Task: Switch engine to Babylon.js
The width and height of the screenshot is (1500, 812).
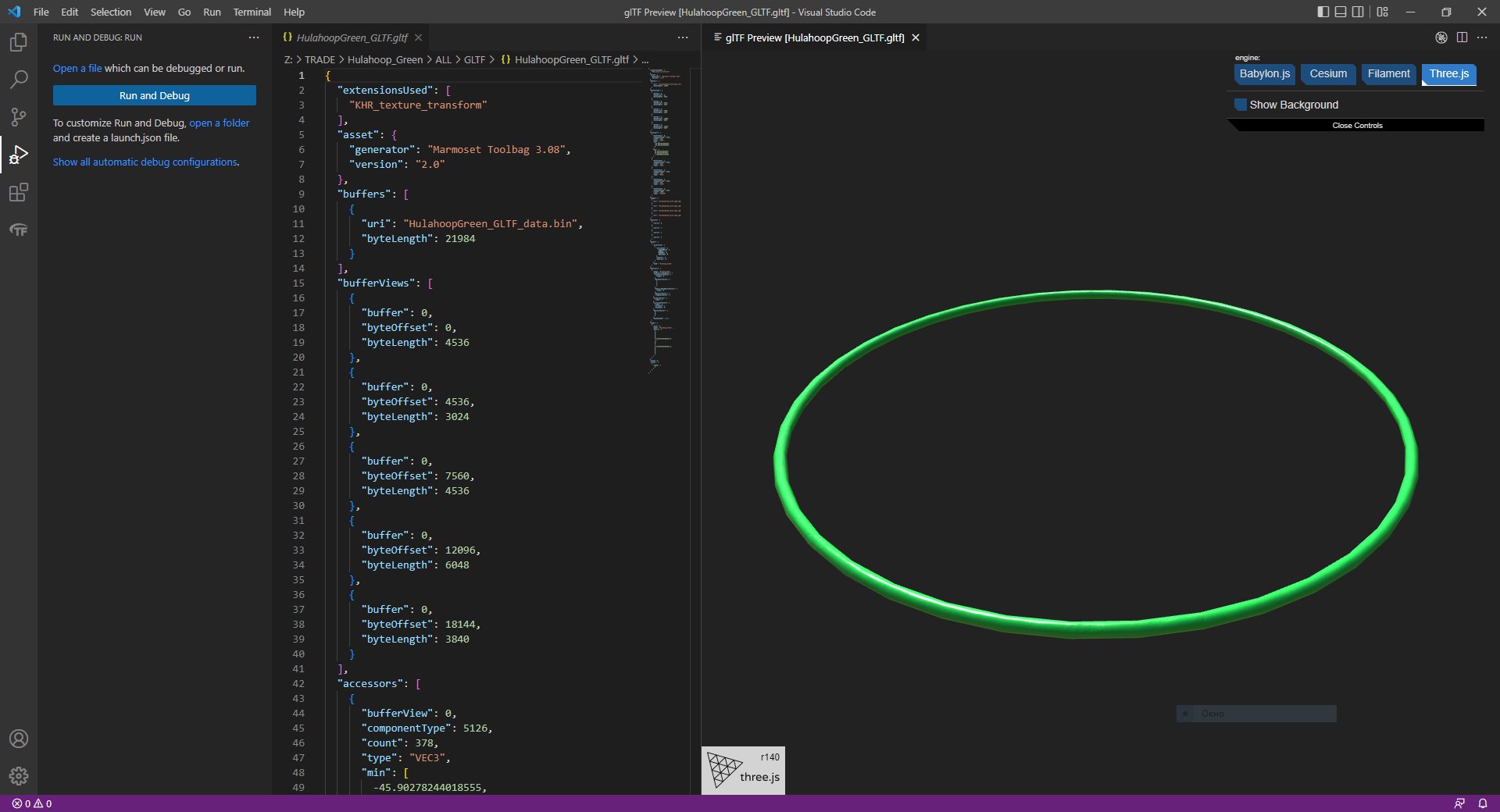Action: (x=1265, y=74)
